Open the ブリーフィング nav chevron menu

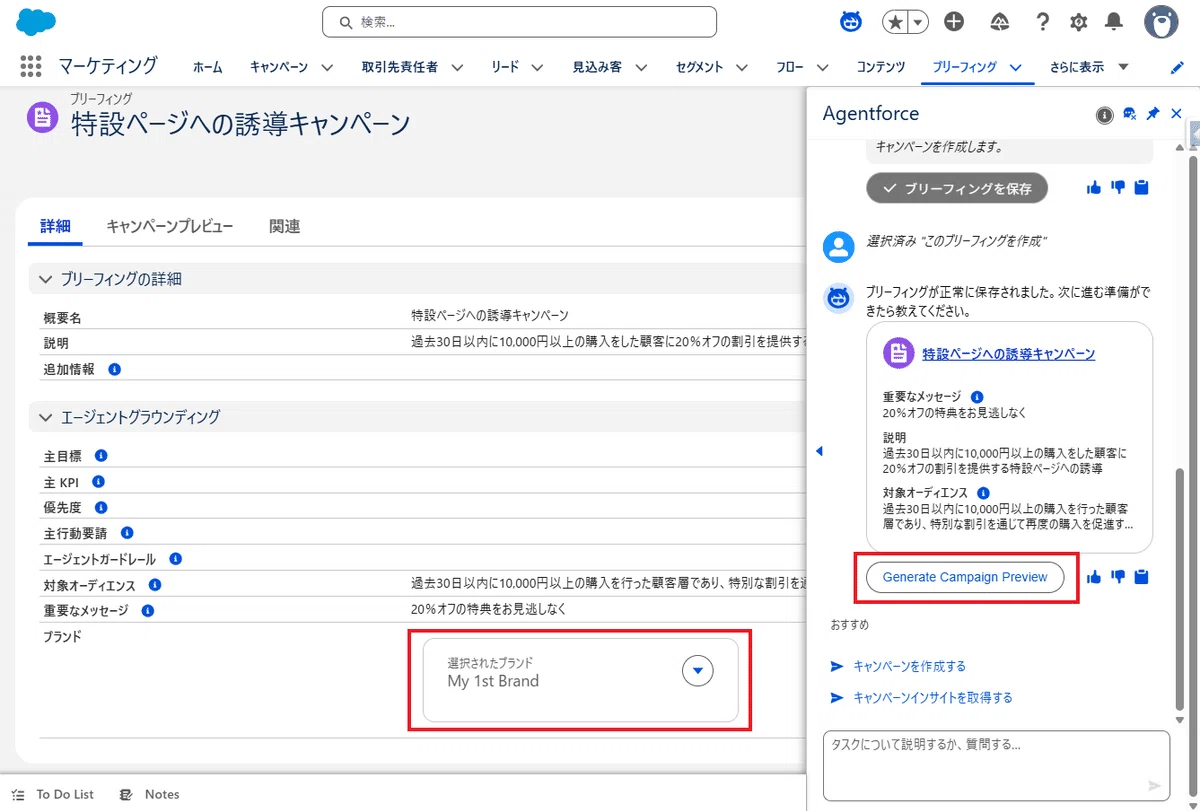click(1015, 68)
